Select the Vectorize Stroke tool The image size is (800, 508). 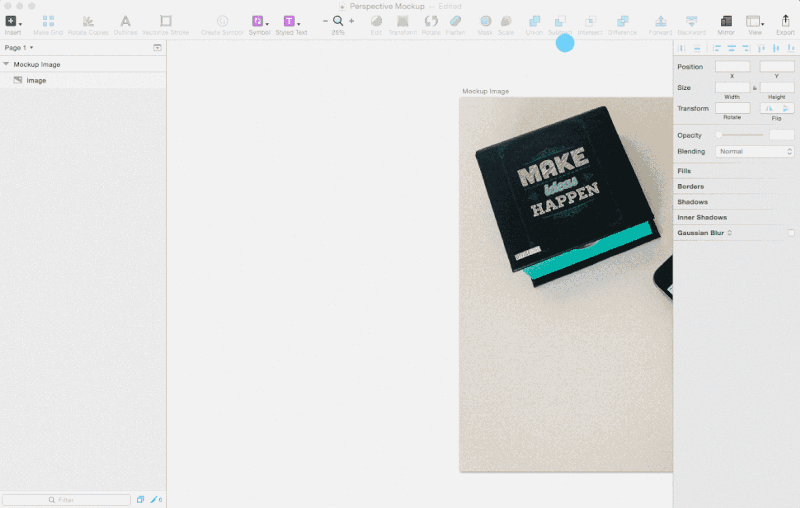(x=165, y=21)
